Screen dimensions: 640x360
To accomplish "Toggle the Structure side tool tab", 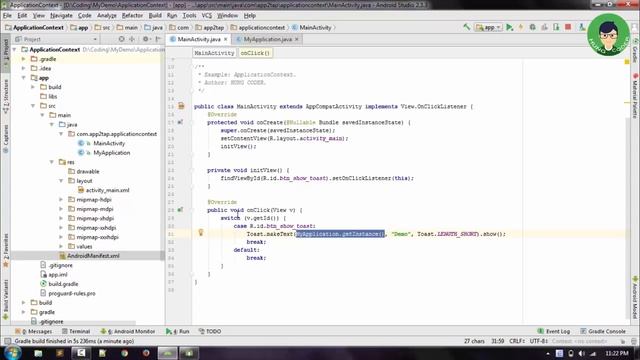I will click(x=6, y=96).
